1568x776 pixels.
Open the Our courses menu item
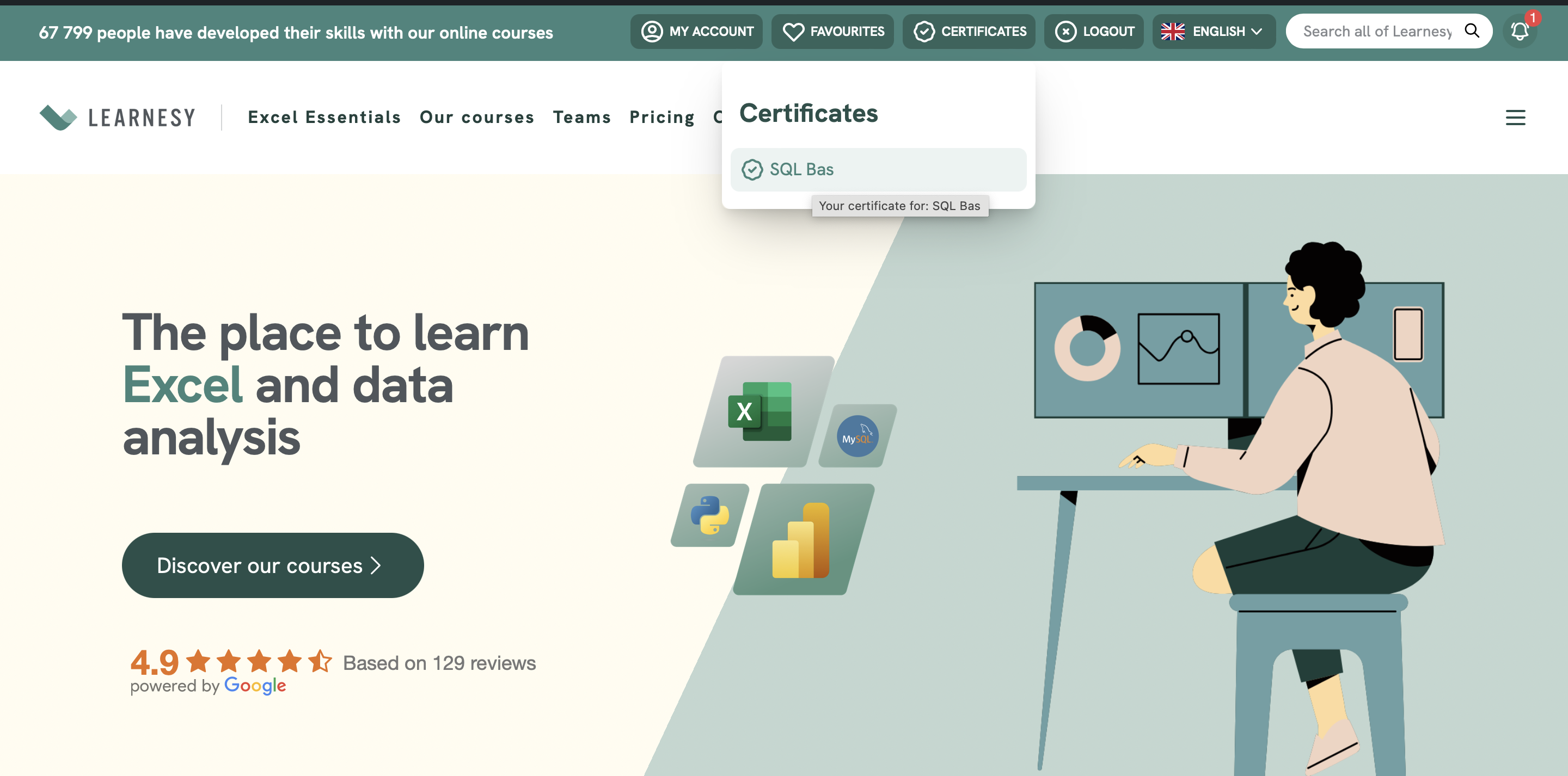pyautogui.click(x=476, y=117)
